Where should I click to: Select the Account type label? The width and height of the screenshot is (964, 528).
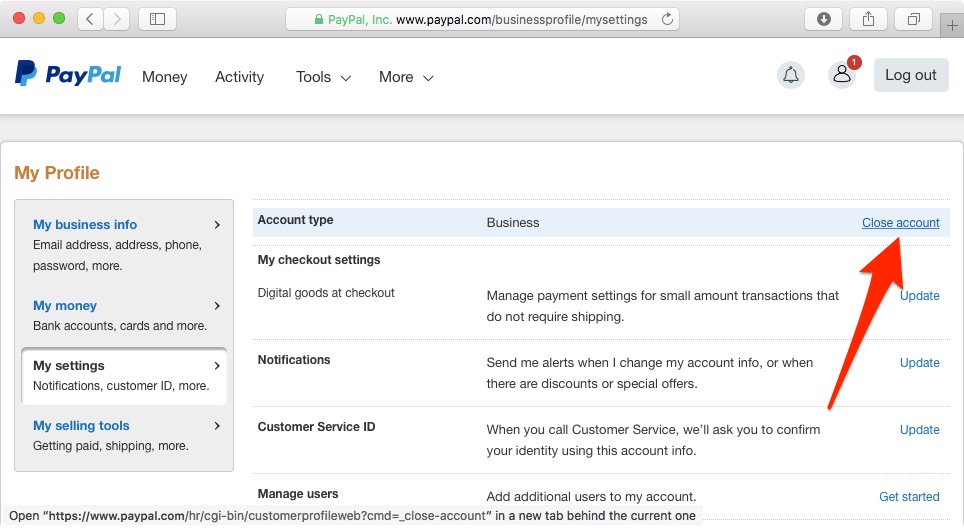tap(295, 220)
